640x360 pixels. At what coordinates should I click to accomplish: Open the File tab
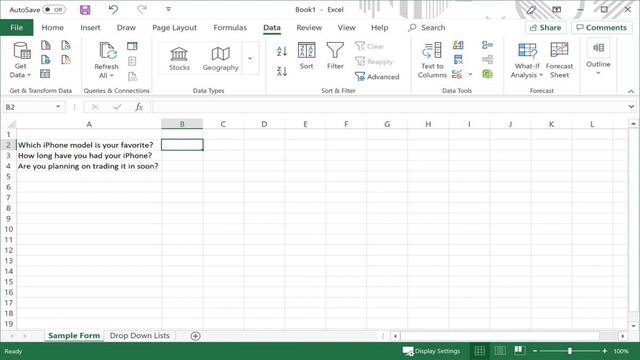tap(16, 27)
